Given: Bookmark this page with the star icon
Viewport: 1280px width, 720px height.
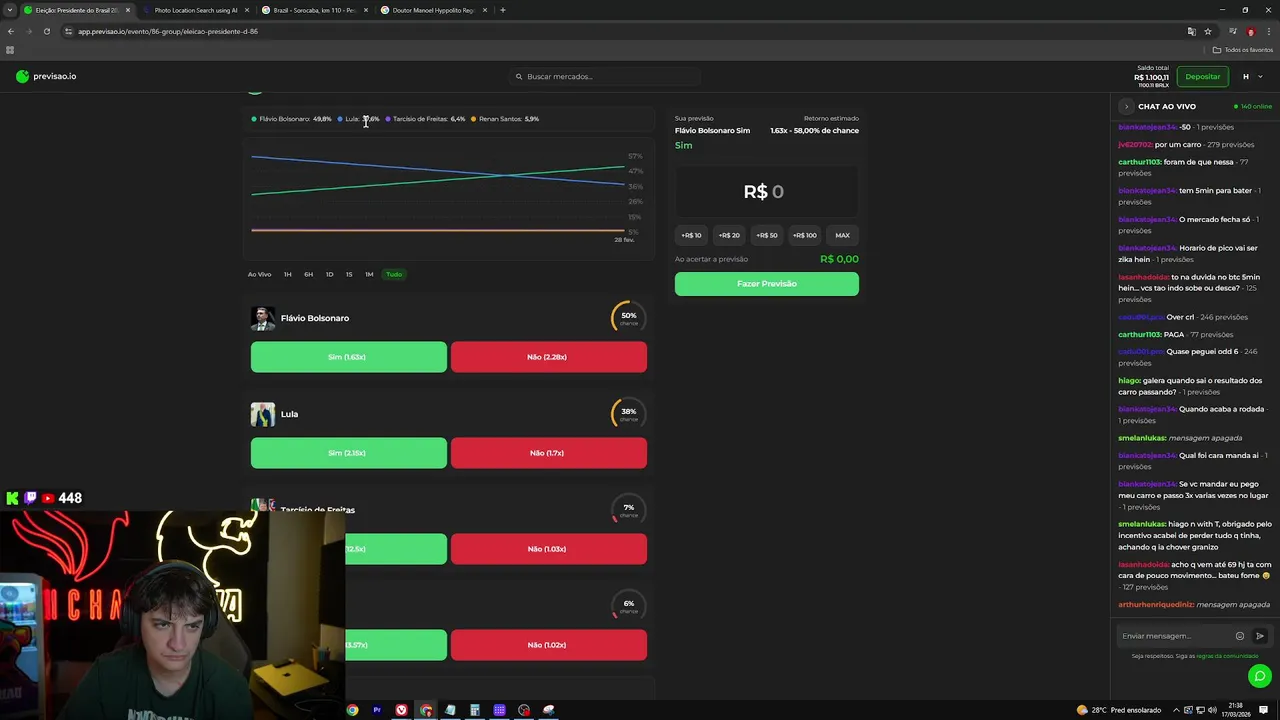Looking at the screenshot, I should pyautogui.click(x=1208, y=31).
